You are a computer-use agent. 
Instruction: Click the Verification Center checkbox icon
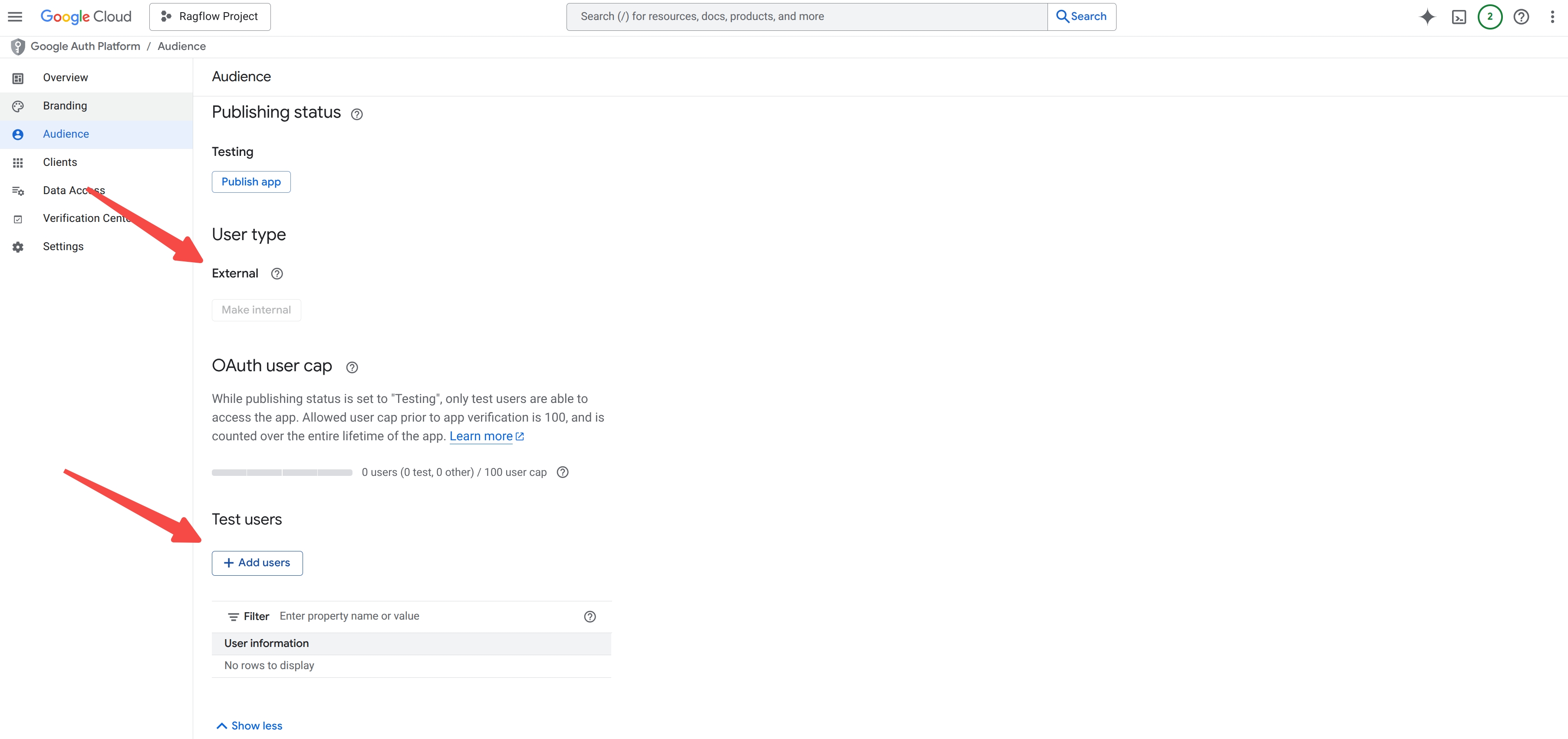coord(18,219)
